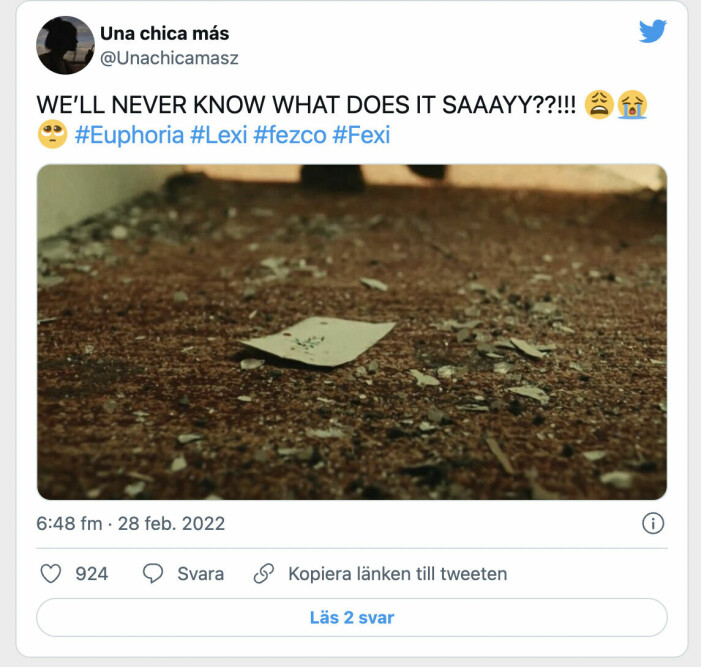This screenshot has height=667, width=701.
Task: Open the #Fexi hashtag
Action: (x=361, y=135)
